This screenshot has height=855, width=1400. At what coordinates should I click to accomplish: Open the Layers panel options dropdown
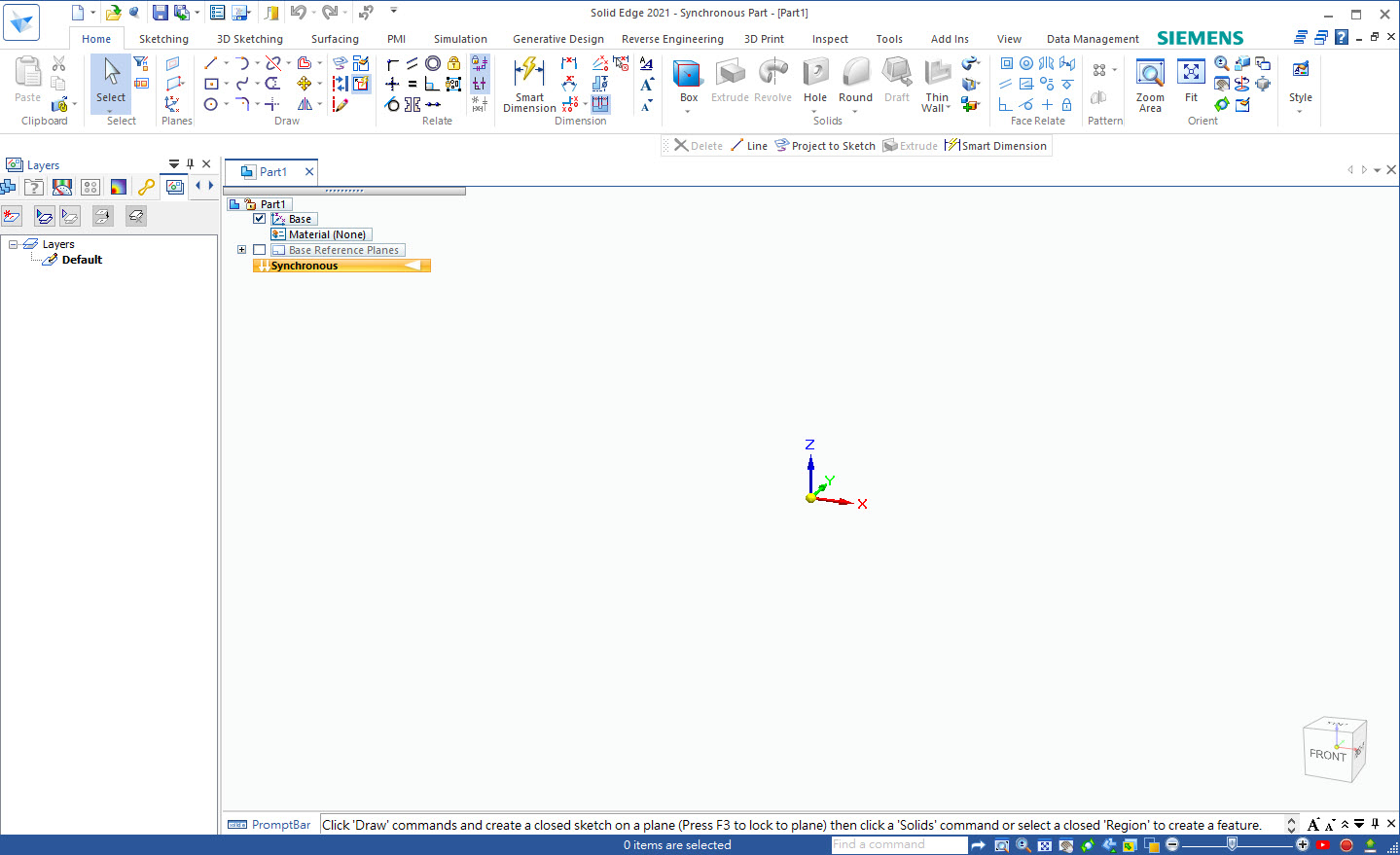pos(174,163)
